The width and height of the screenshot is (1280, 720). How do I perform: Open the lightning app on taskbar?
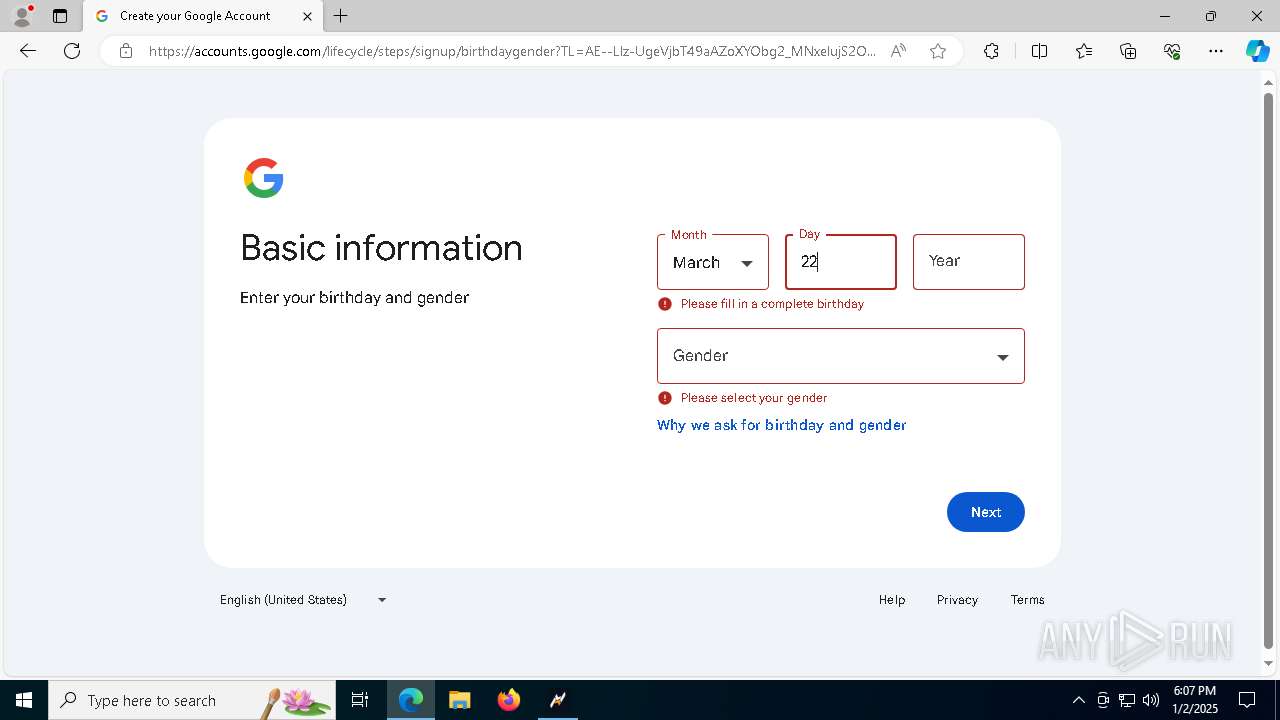pos(558,700)
